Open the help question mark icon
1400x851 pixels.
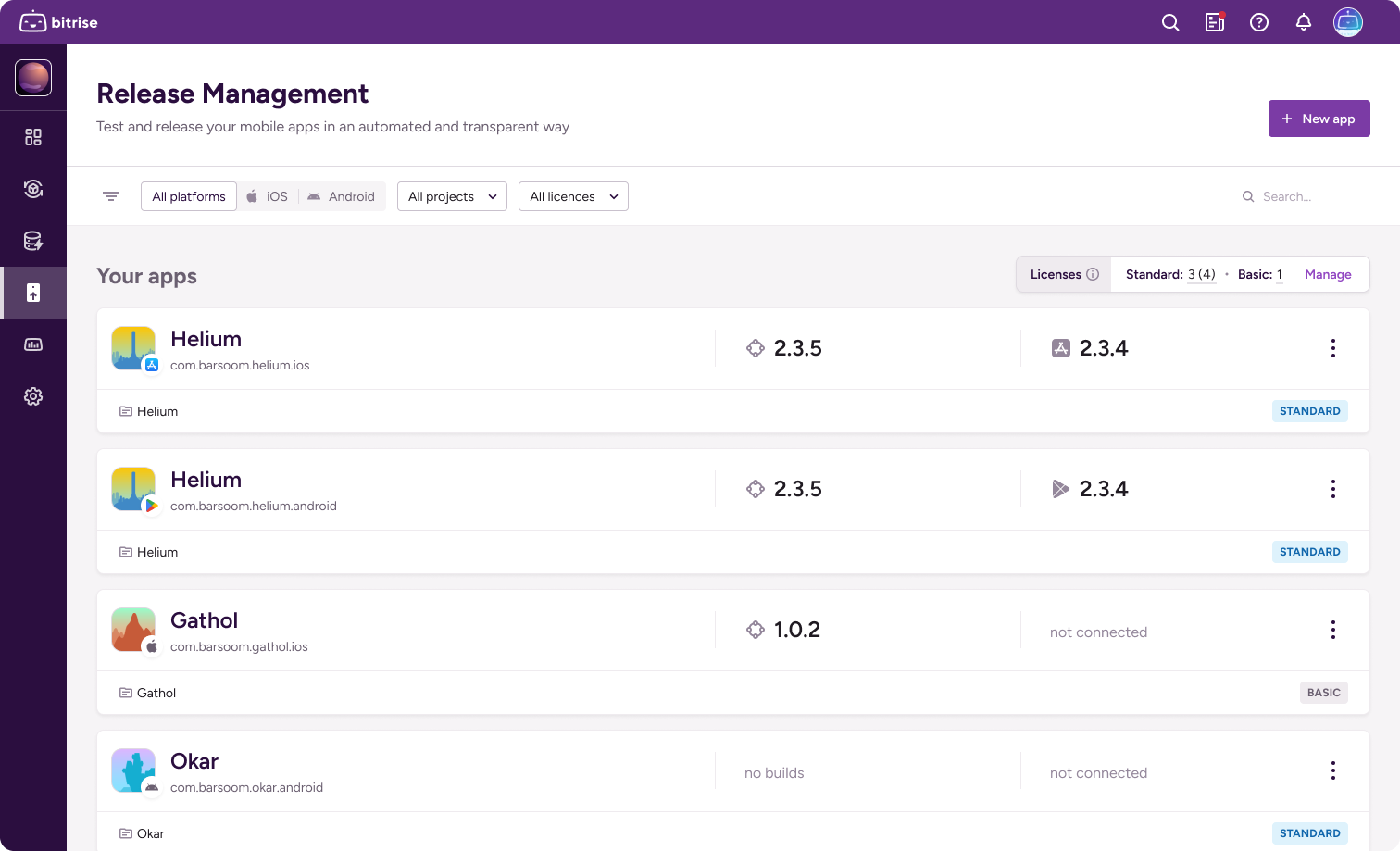(1259, 22)
